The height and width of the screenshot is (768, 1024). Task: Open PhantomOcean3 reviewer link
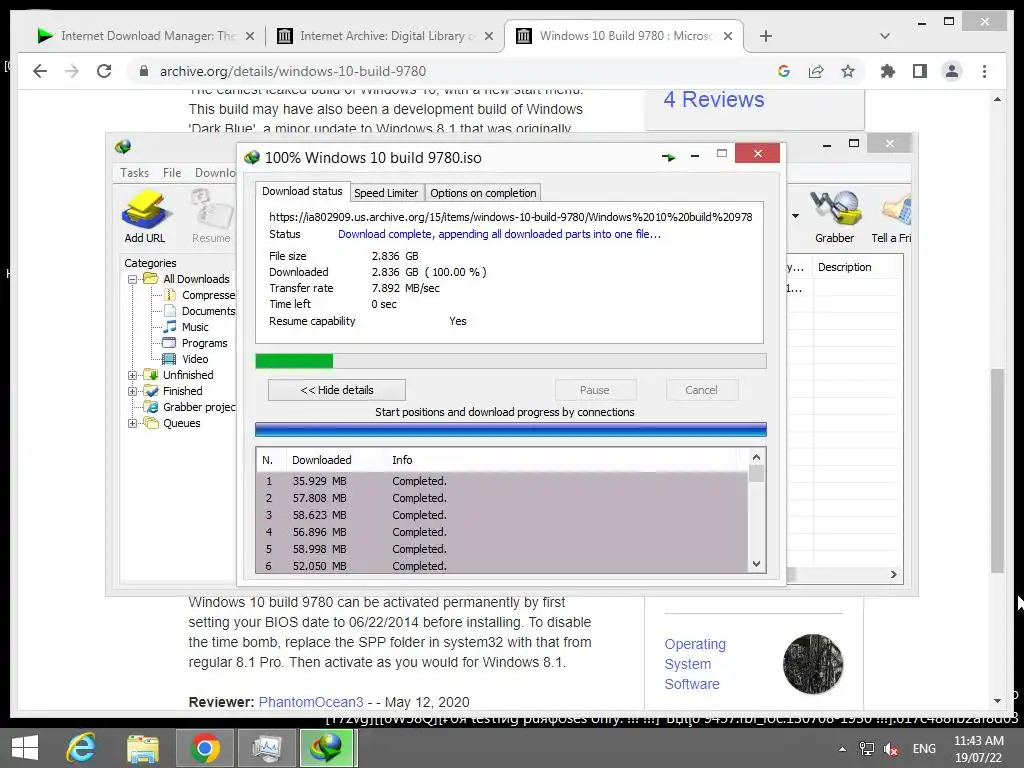point(311,702)
